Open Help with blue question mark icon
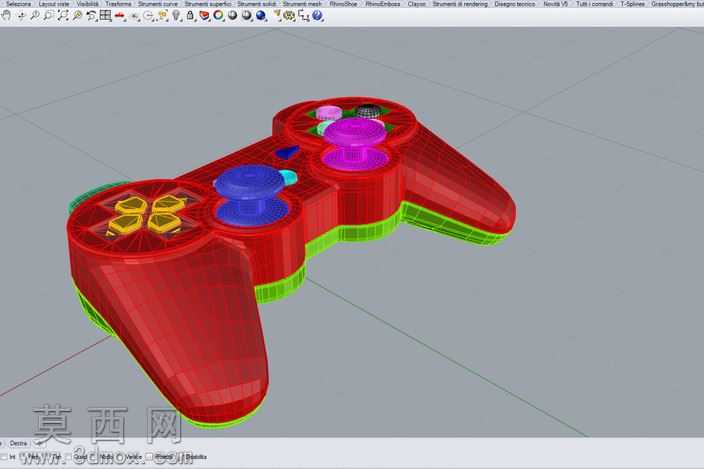Viewport: 704px width, 469px height. [317, 16]
